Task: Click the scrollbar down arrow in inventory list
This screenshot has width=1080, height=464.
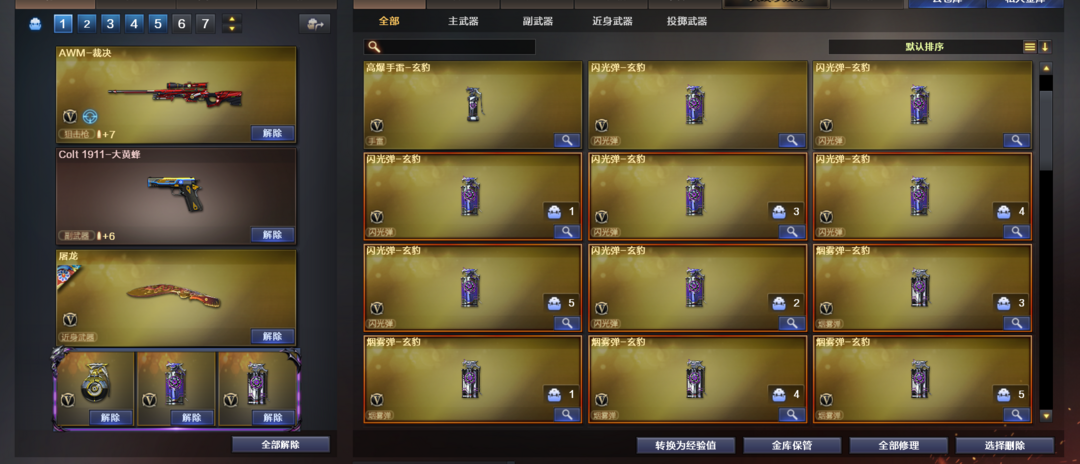Action: point(1046,416)
